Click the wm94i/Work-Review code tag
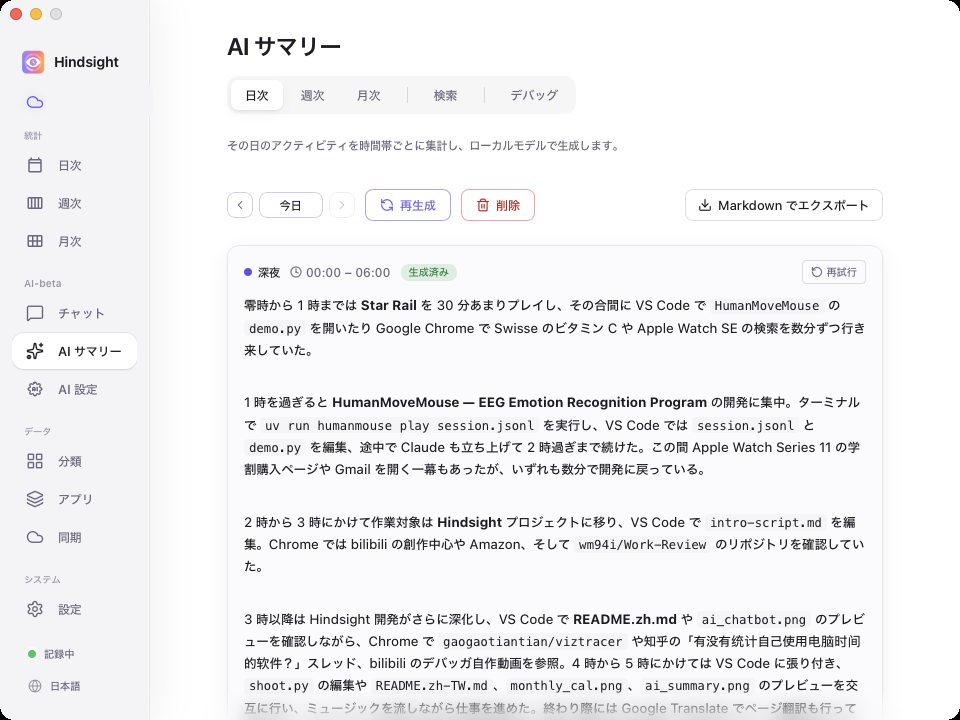 (642, 544)
